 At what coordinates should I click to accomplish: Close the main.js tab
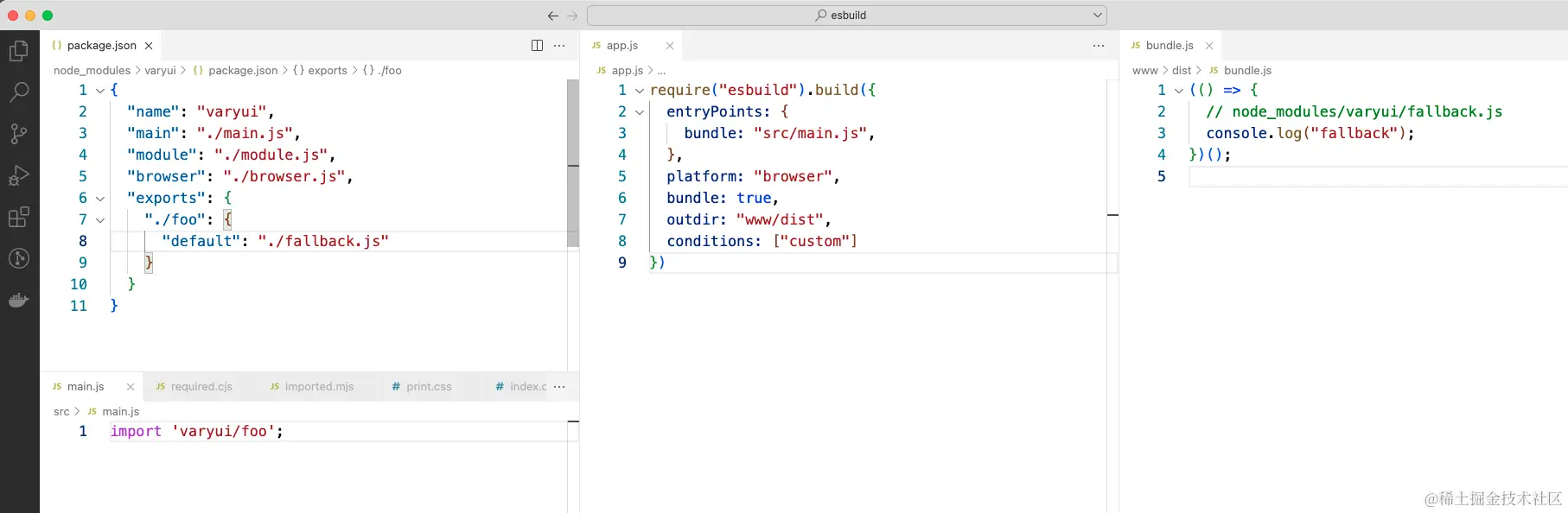[x=131, y=387]
